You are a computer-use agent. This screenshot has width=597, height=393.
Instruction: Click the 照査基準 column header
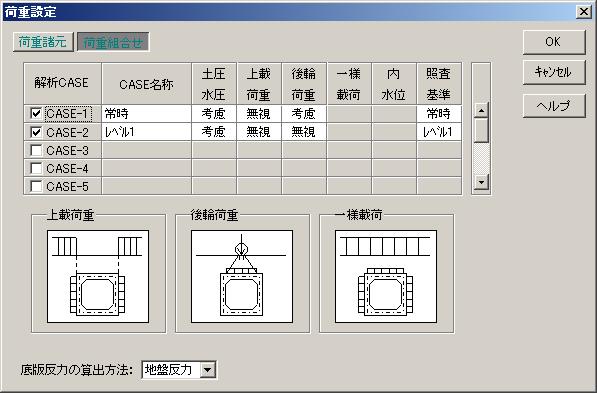click(x=439, y=84)
